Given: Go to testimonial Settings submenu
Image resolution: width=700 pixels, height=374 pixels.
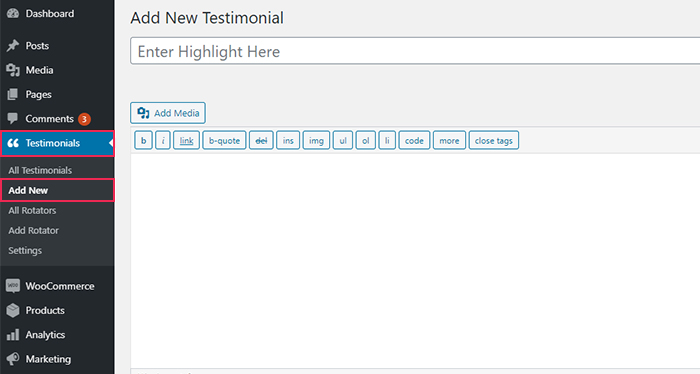Looking at the screenshot, I should click(x=25, y=250).
